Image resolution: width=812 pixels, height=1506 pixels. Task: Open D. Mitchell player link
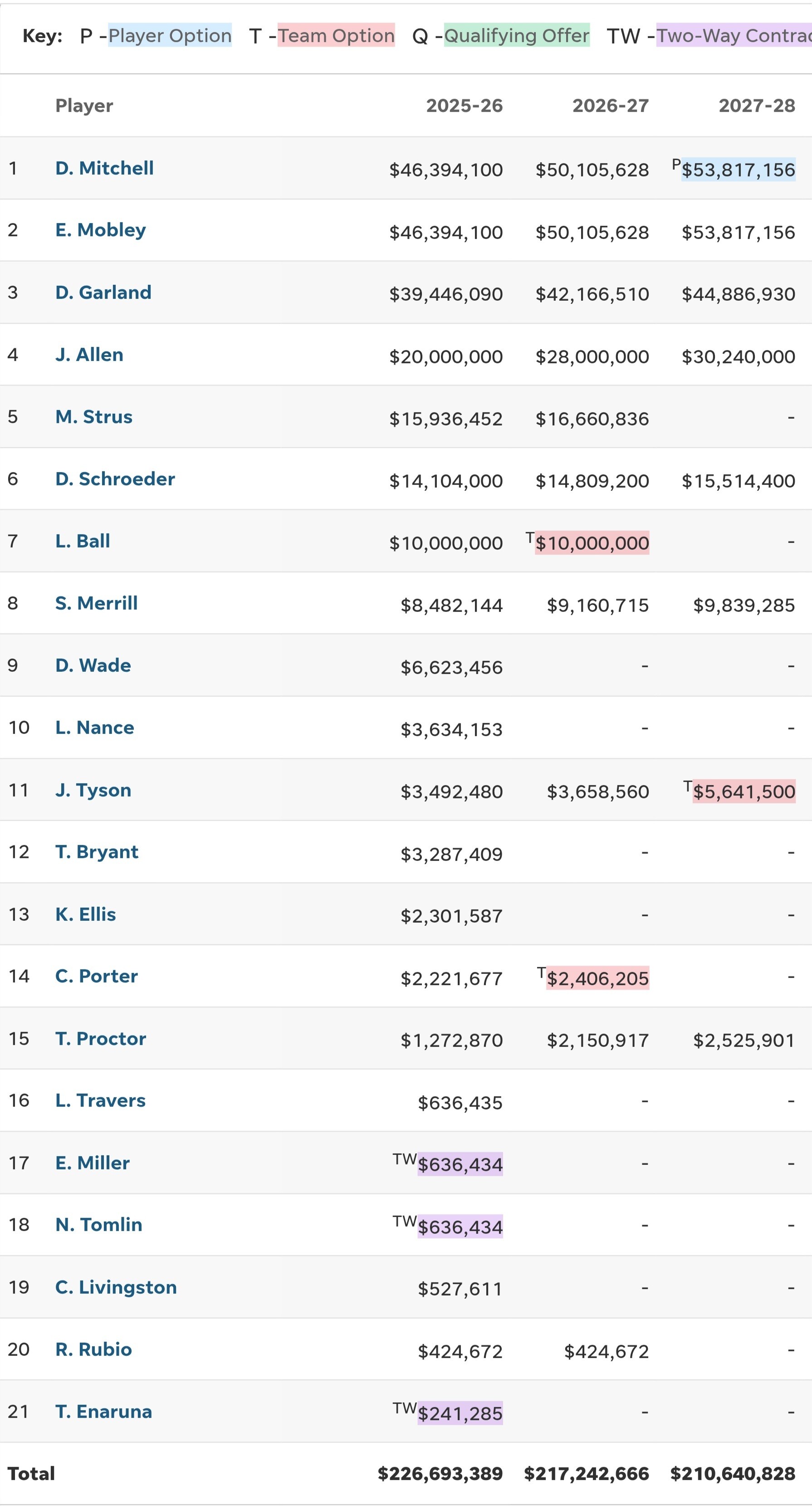tap(104, 168)
